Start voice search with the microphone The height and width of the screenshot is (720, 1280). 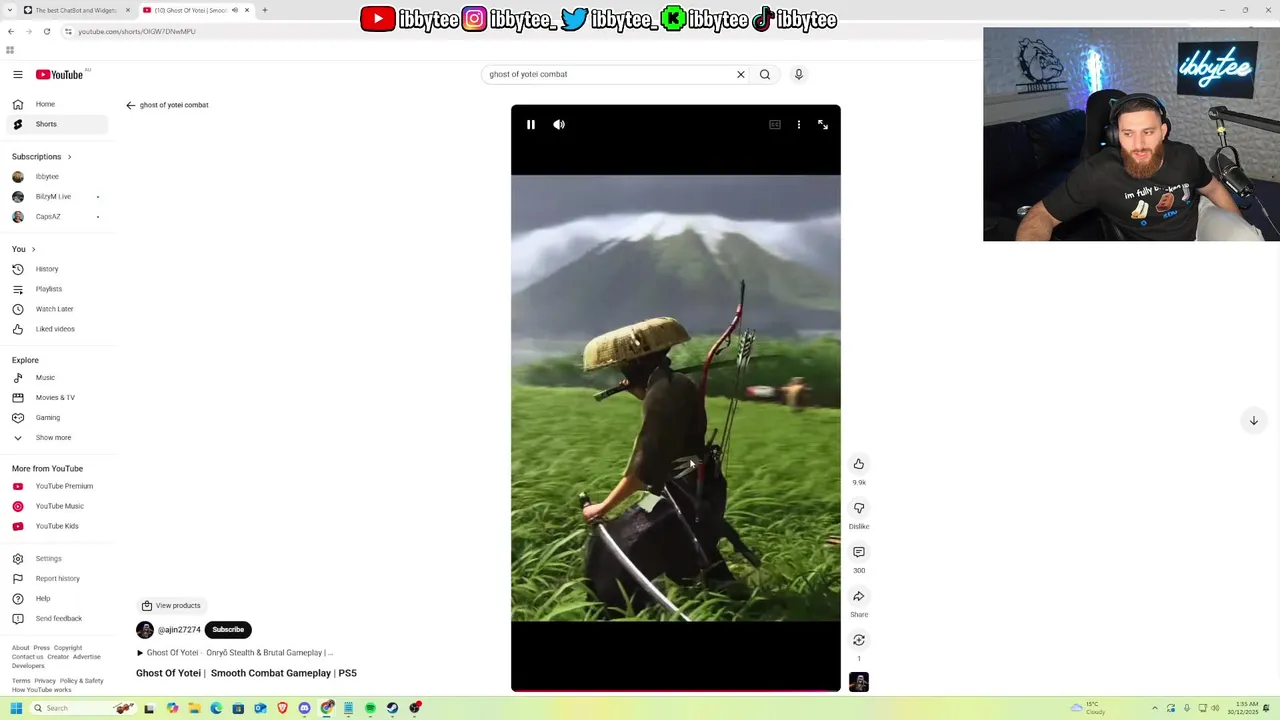[798, 74]
